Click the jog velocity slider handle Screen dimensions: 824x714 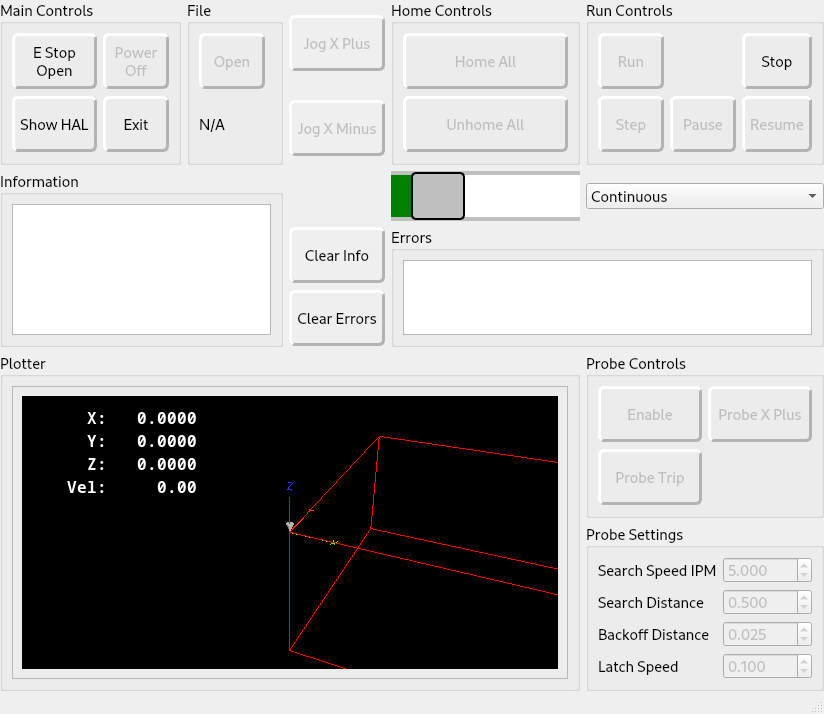click(x=438, y=196)
